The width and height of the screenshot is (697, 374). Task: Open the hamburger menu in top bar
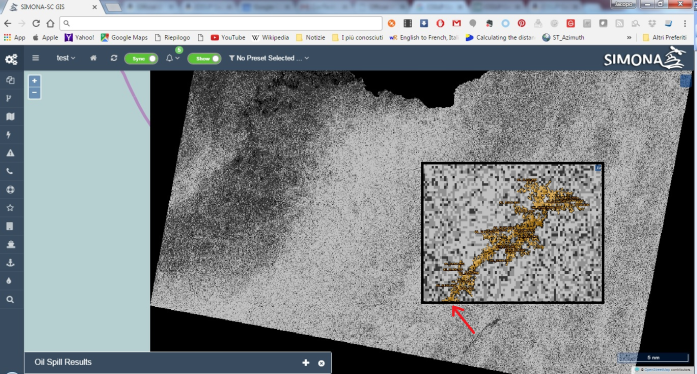pyautogui.click(x=36, y=58)
